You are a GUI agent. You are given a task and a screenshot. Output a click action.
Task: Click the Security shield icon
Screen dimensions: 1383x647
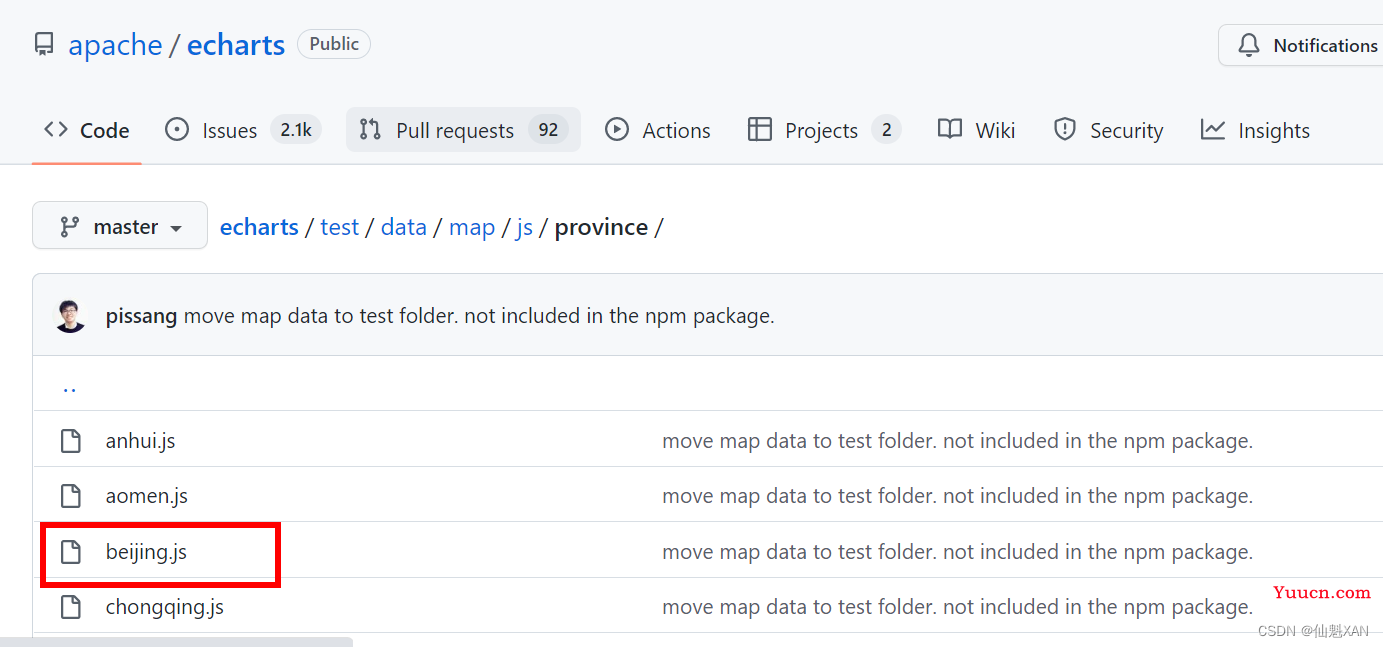(1065, 130)
